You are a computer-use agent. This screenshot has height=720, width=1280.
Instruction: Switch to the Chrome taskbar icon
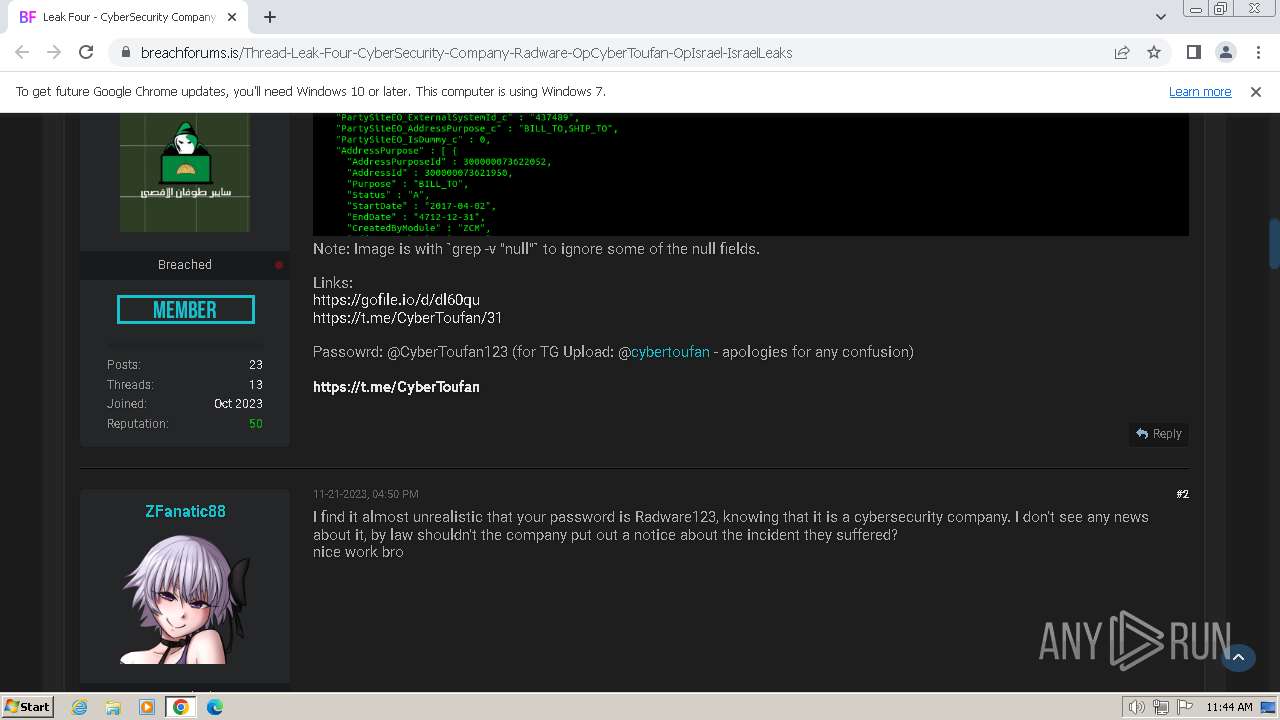coord(181,707)
